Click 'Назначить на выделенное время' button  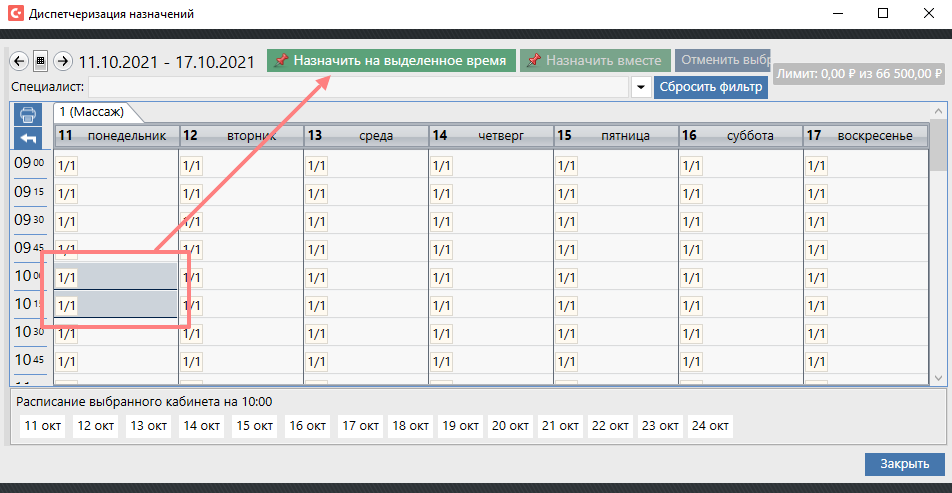[x=391, y=61]
